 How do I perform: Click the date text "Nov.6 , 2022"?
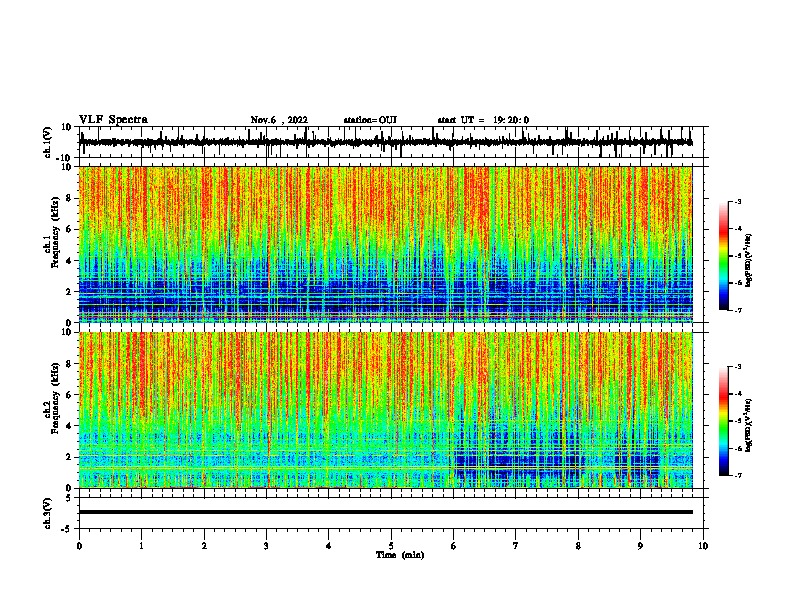pos(279,120)
